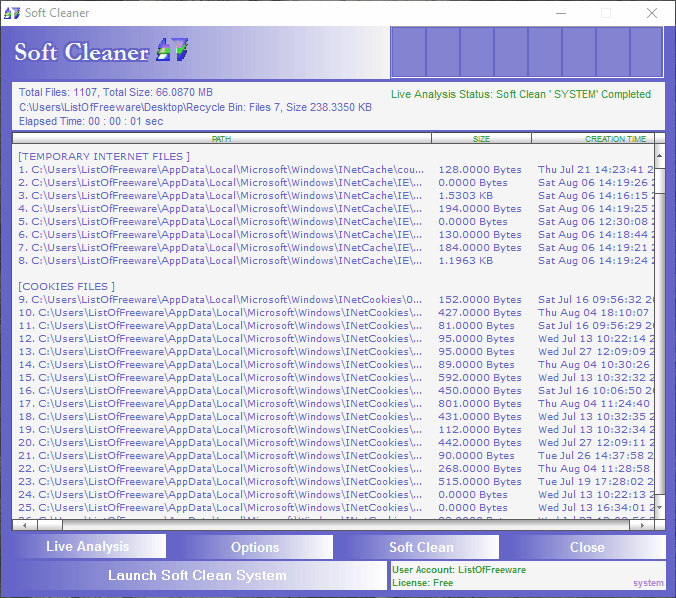The height and width of the screenshot is (598, 676).
Task: Click the horizontal scrollbar right arrow
Action: coord(642,525)
